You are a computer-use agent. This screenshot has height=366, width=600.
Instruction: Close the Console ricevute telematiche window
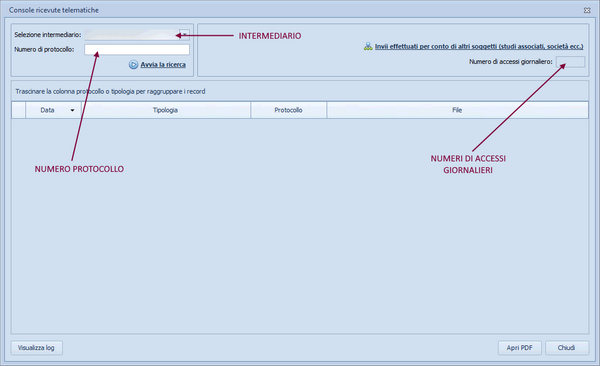(587, 10)
